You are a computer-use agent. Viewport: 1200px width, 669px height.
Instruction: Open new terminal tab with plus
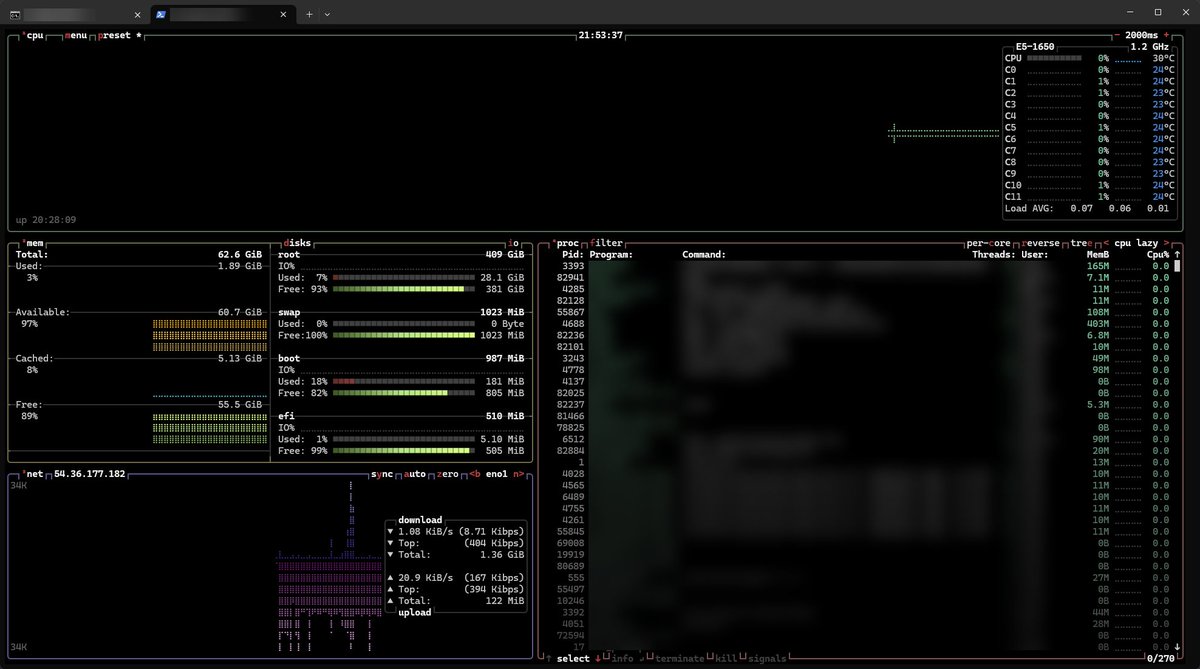(310, 14)
